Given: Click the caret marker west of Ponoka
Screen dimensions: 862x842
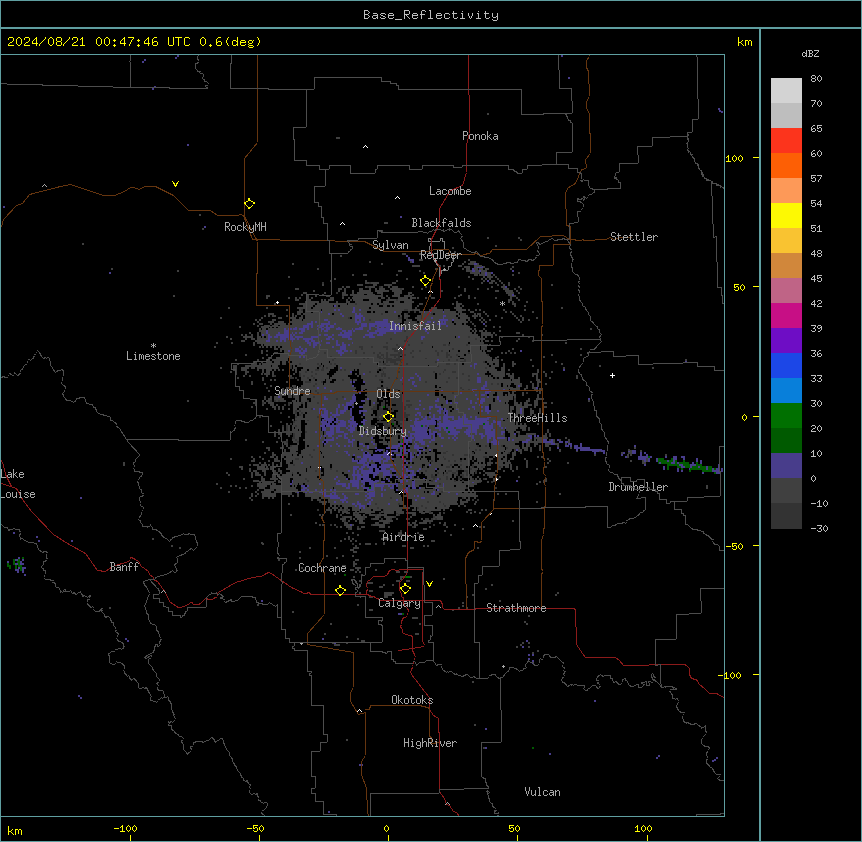Looking at the screenshot, I should click(x=366, y=147).
